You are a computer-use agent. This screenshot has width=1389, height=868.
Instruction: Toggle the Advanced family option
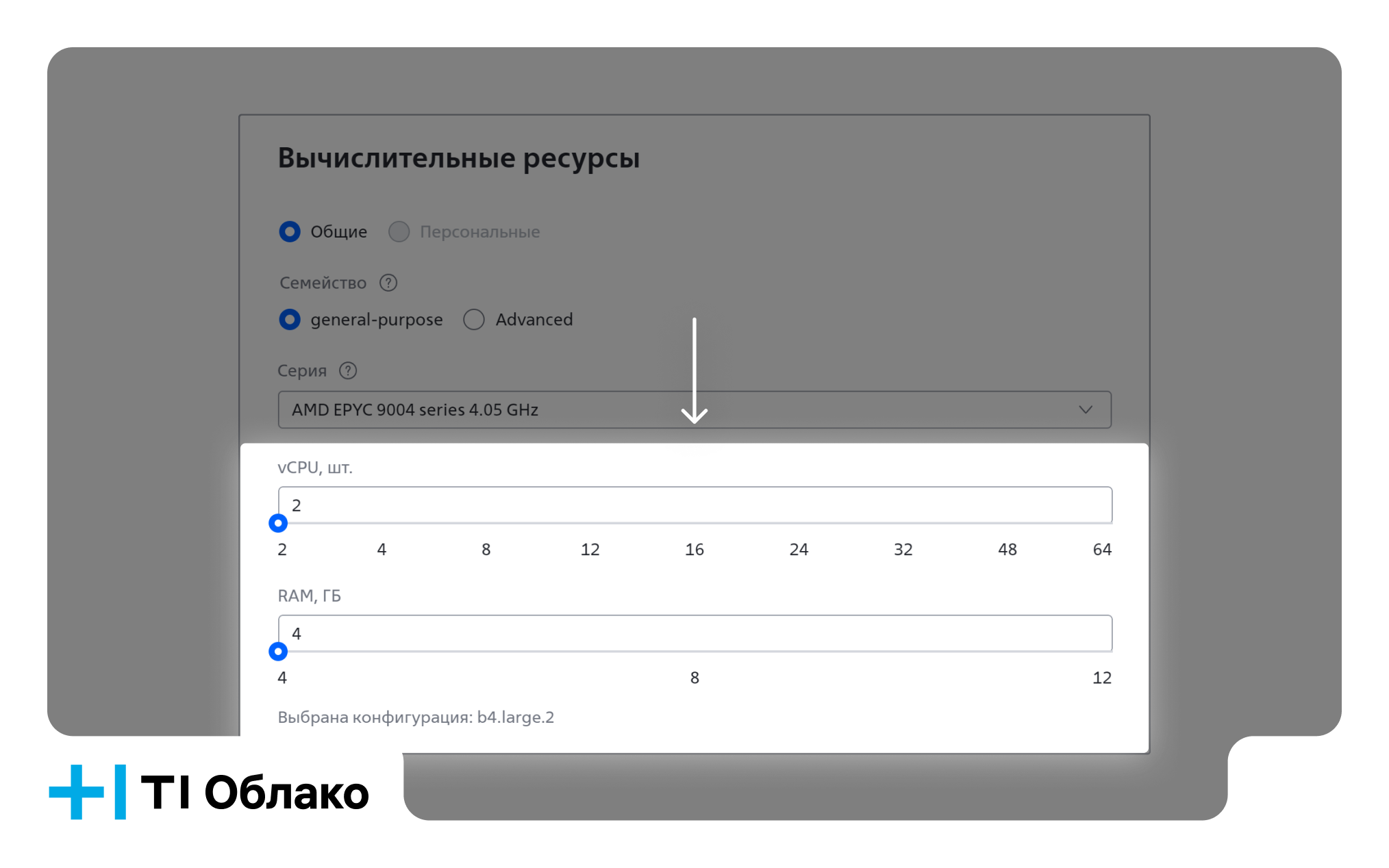474,319
